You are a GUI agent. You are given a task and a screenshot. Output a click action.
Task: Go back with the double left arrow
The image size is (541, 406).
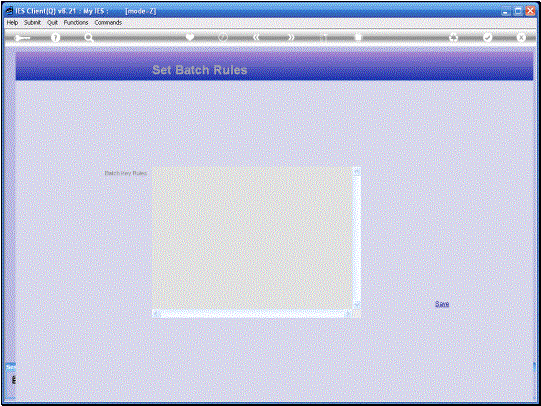click(x=256, y=38)
